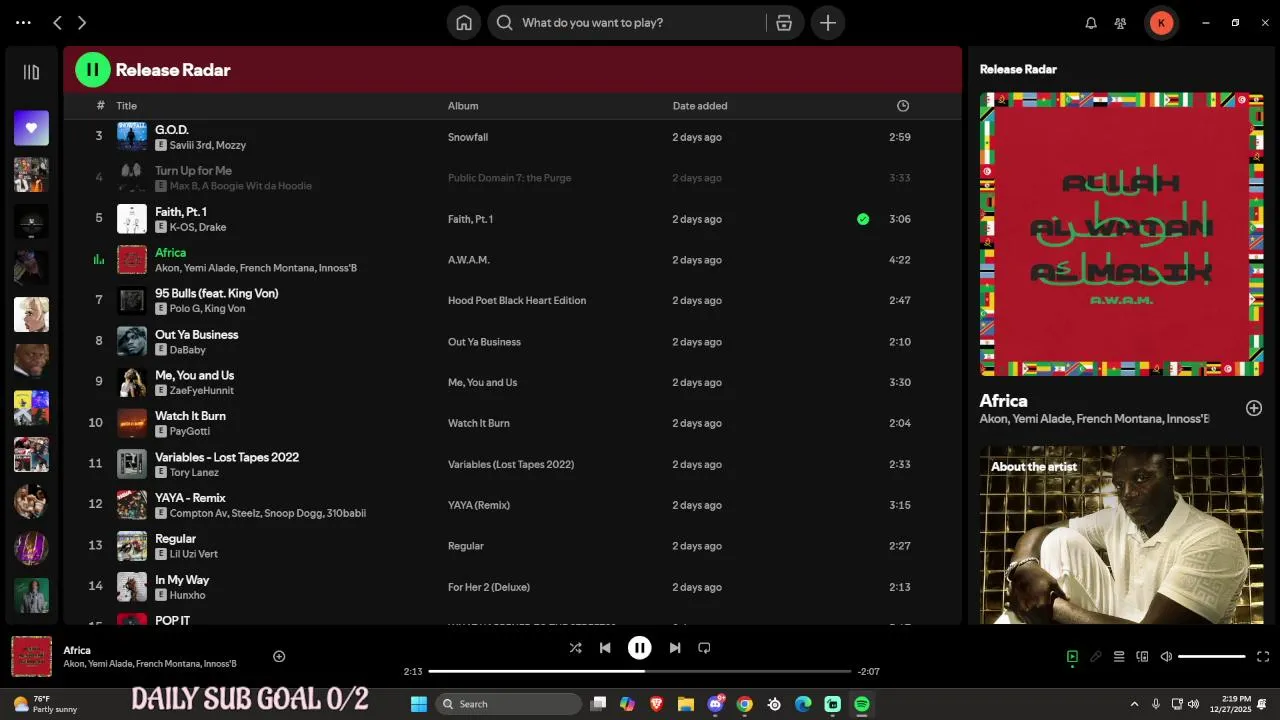
Task: Open Friend Activity icon
Action: click(x=1120, y=23)
